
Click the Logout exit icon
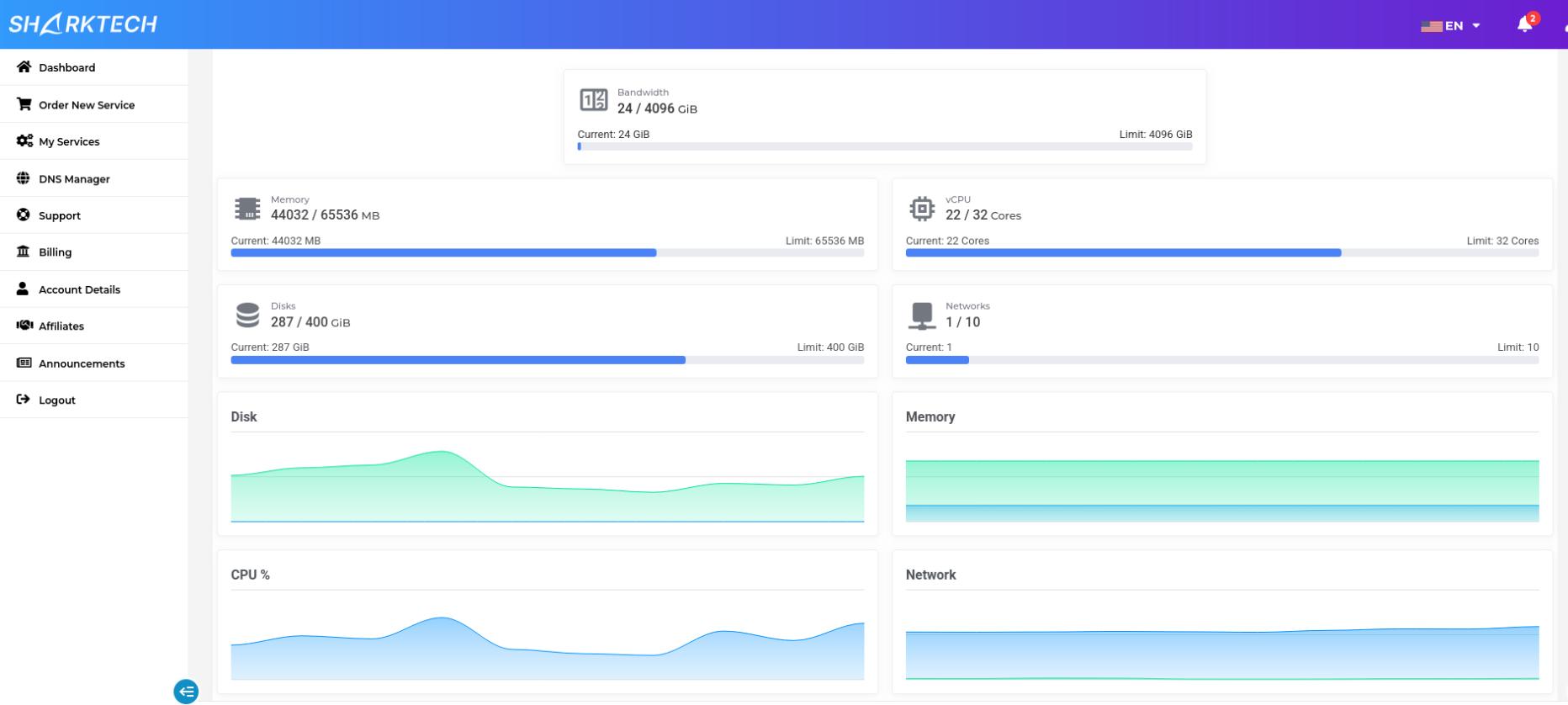(24, 400)
